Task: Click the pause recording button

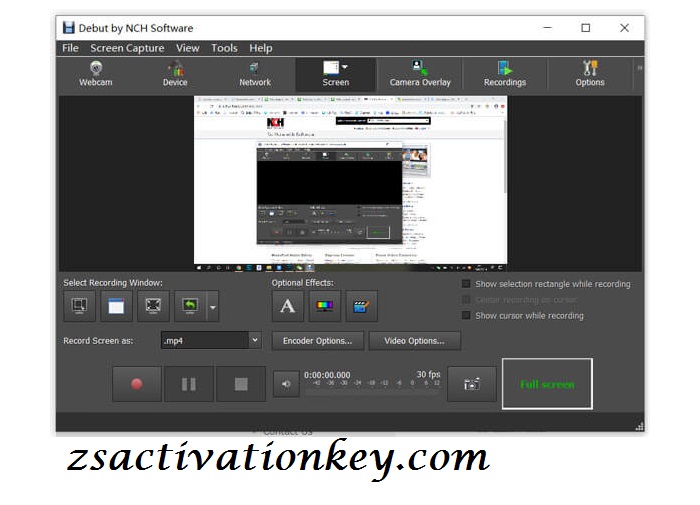Action: pos(189,384)
